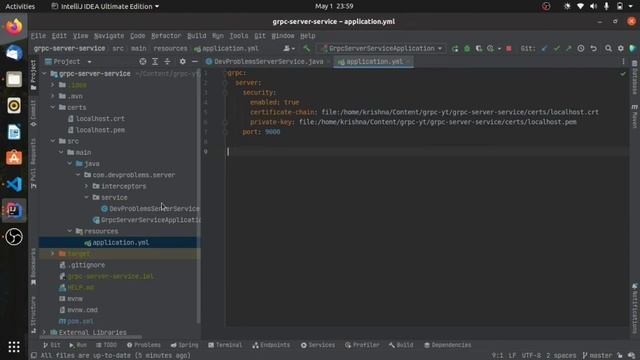This screenshot has height=360, width=640.
Task: Open the Profiler tool window
Action: pyautogui.click(x=362, y=345)
